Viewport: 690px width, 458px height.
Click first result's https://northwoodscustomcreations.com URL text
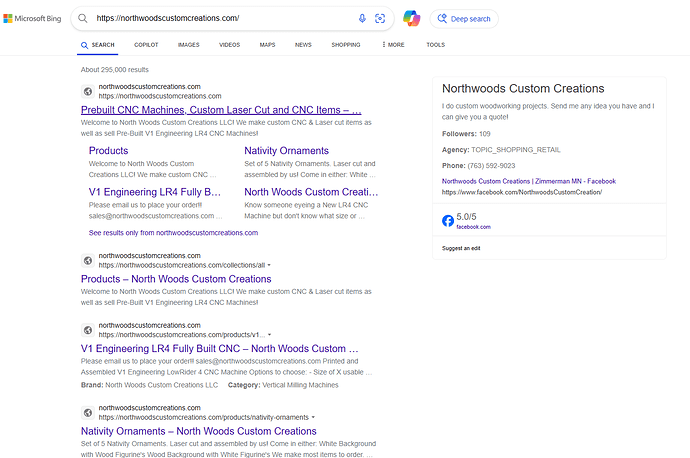pos(160,96)
